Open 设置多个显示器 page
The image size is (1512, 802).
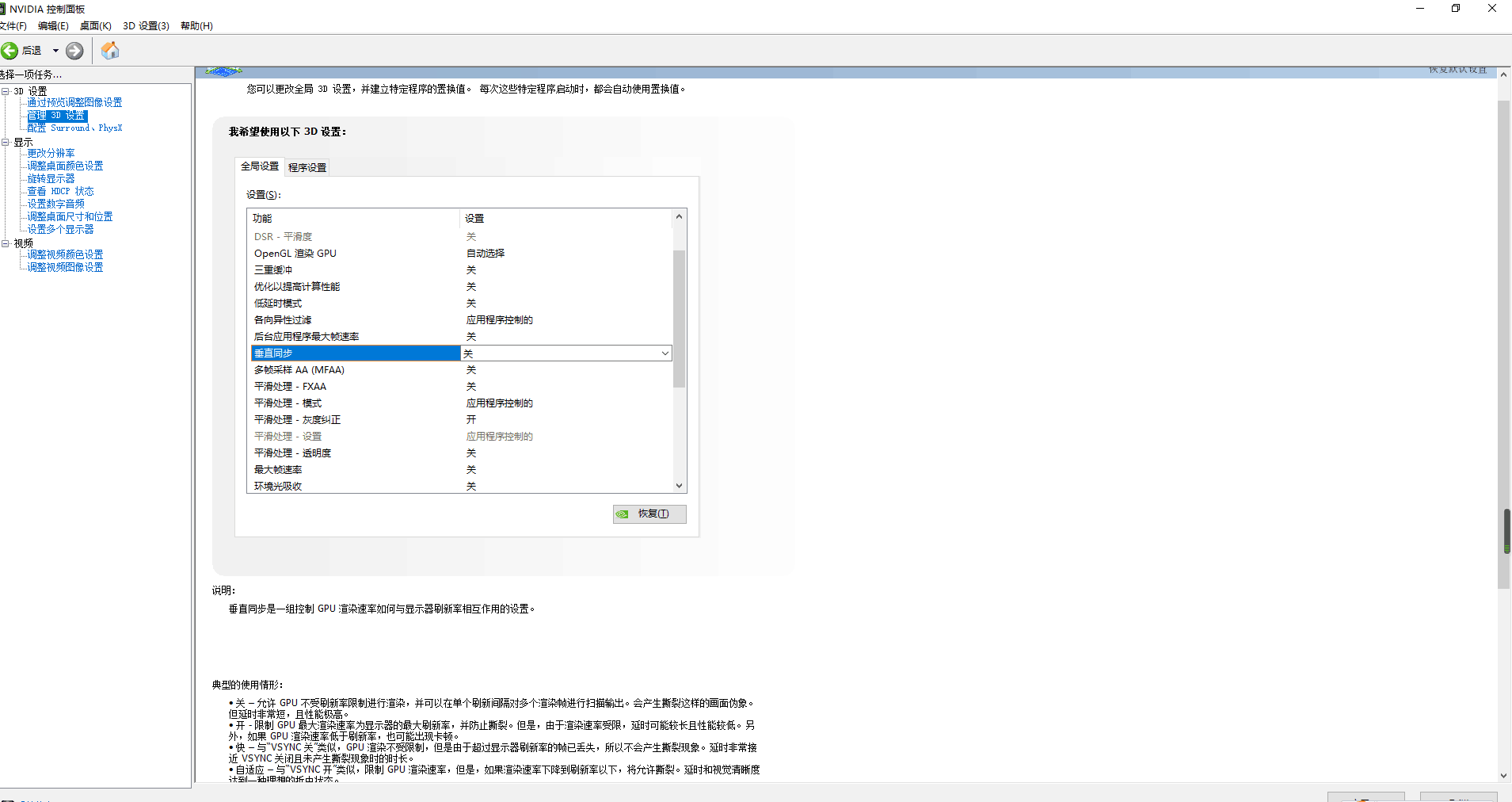tap(60, 230)
